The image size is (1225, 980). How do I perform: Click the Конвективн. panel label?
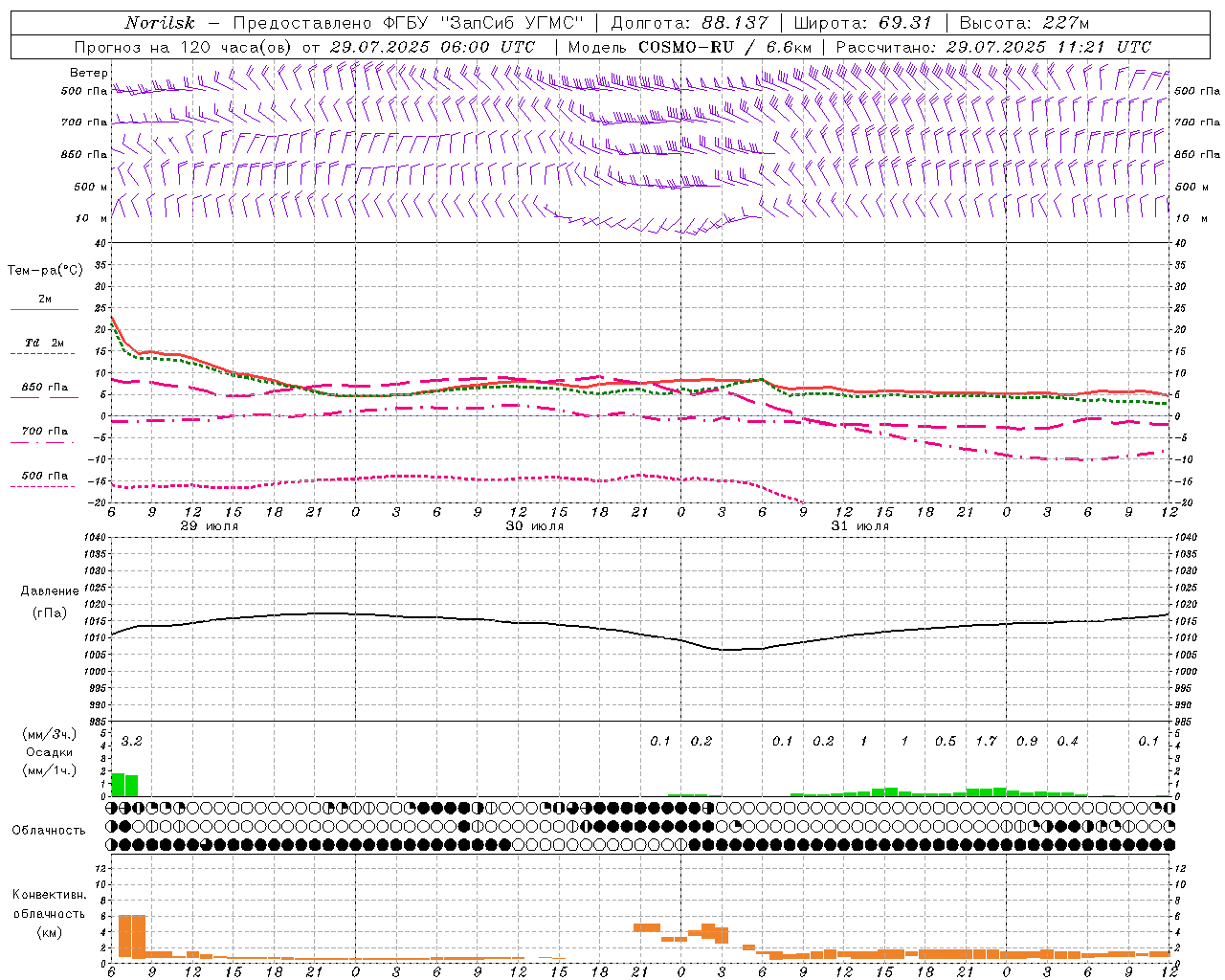coord(49,895)
